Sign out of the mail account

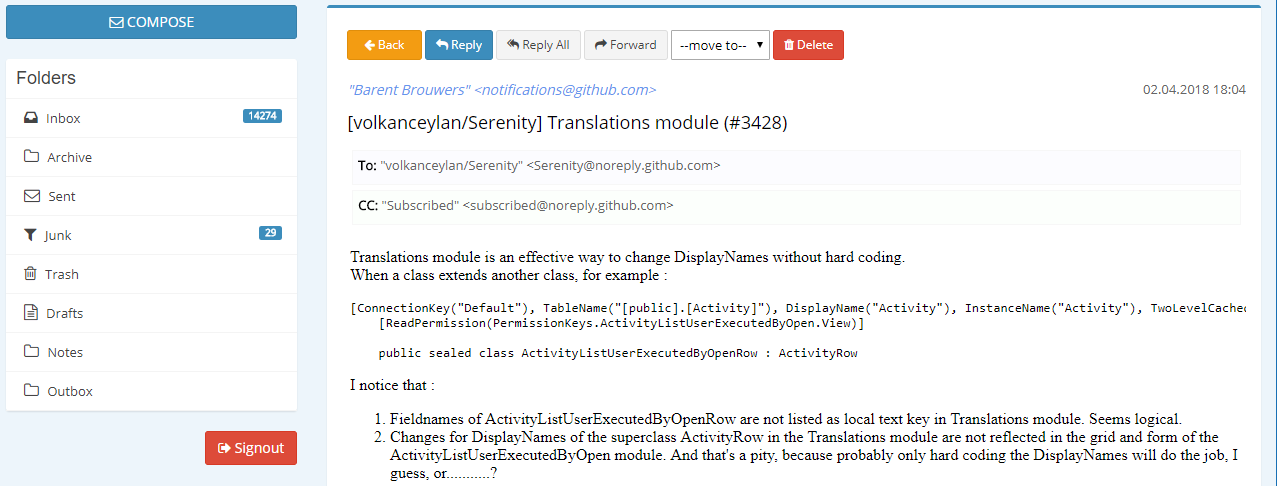(251, 448)
